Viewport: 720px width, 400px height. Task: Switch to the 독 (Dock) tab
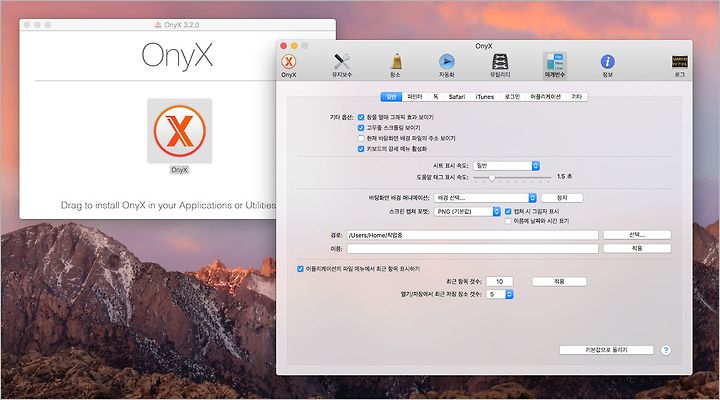435,96
